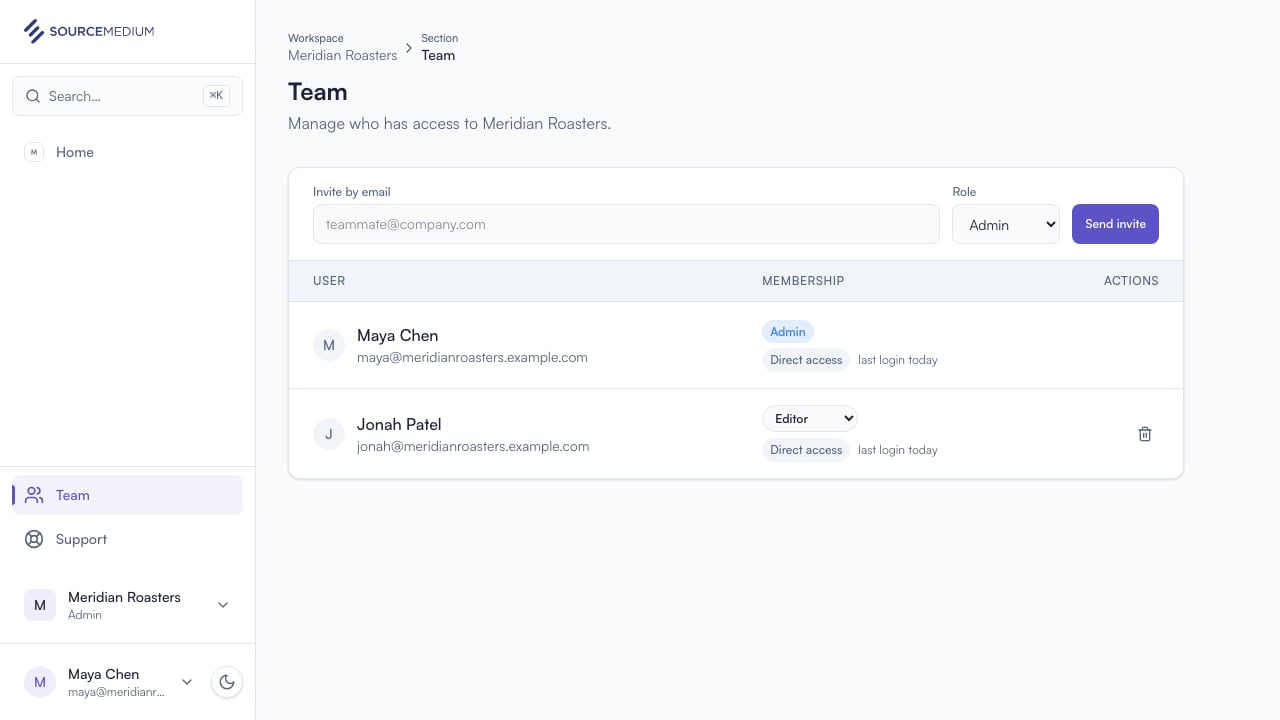Click the Maya Chen account avatar in sidebar
Image resolution: width=1280 pixels, height=720 pixels.
tap(40, 682)
